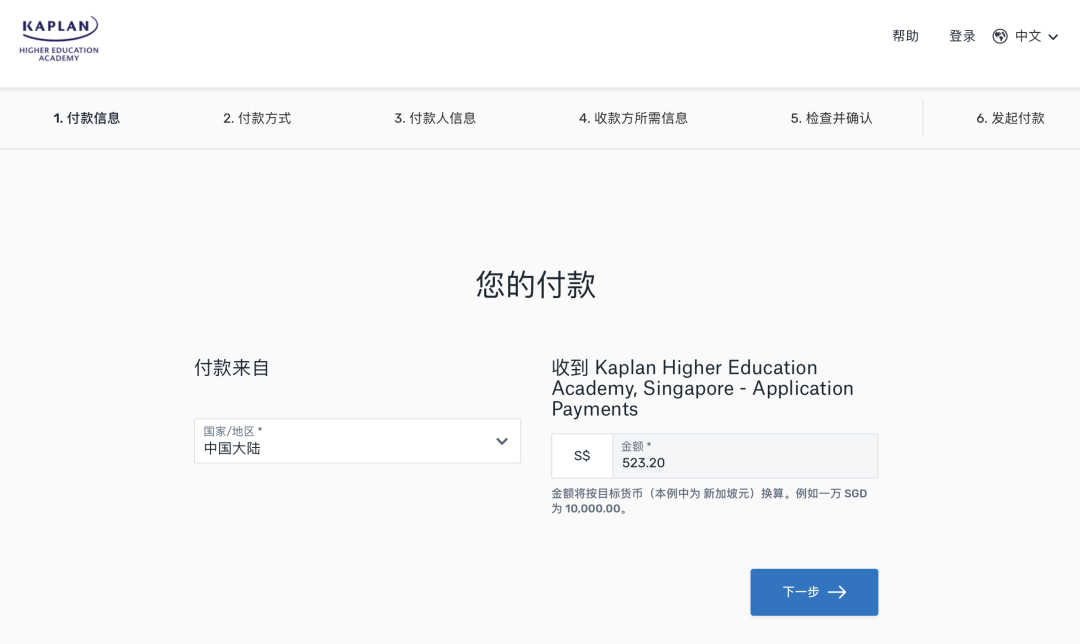
Task: Select the 5. 检查并确认 step
Action: (834, 118)
